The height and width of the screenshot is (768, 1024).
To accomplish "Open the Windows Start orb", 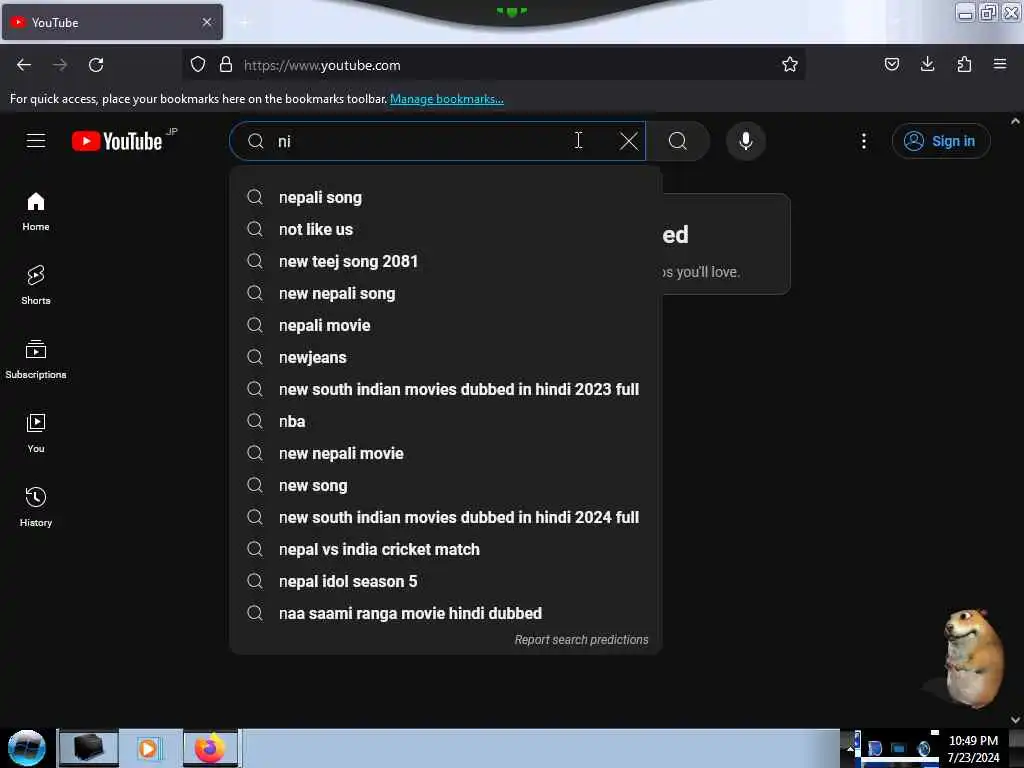I will coord(27,748).
